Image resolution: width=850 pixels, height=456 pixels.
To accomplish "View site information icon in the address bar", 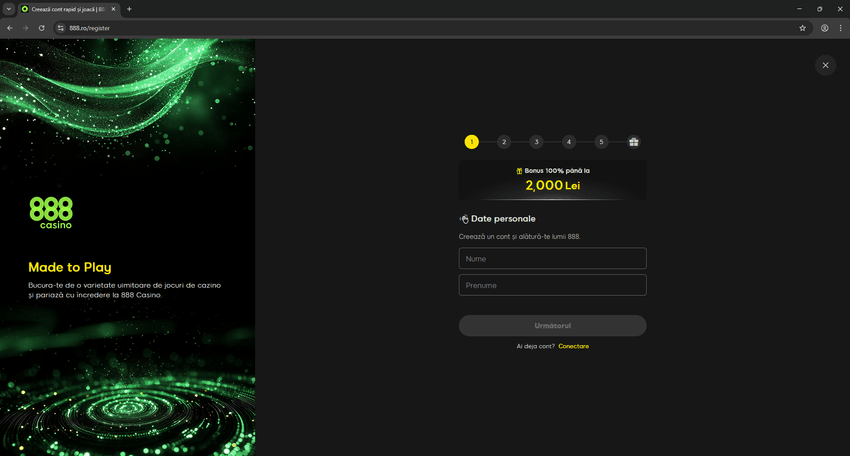I will (60, 28).
